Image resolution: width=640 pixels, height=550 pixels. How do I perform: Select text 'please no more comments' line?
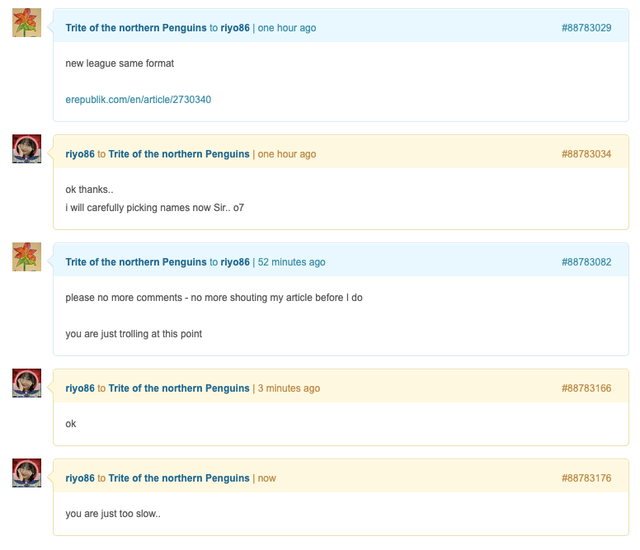click(x=214, y=298)
